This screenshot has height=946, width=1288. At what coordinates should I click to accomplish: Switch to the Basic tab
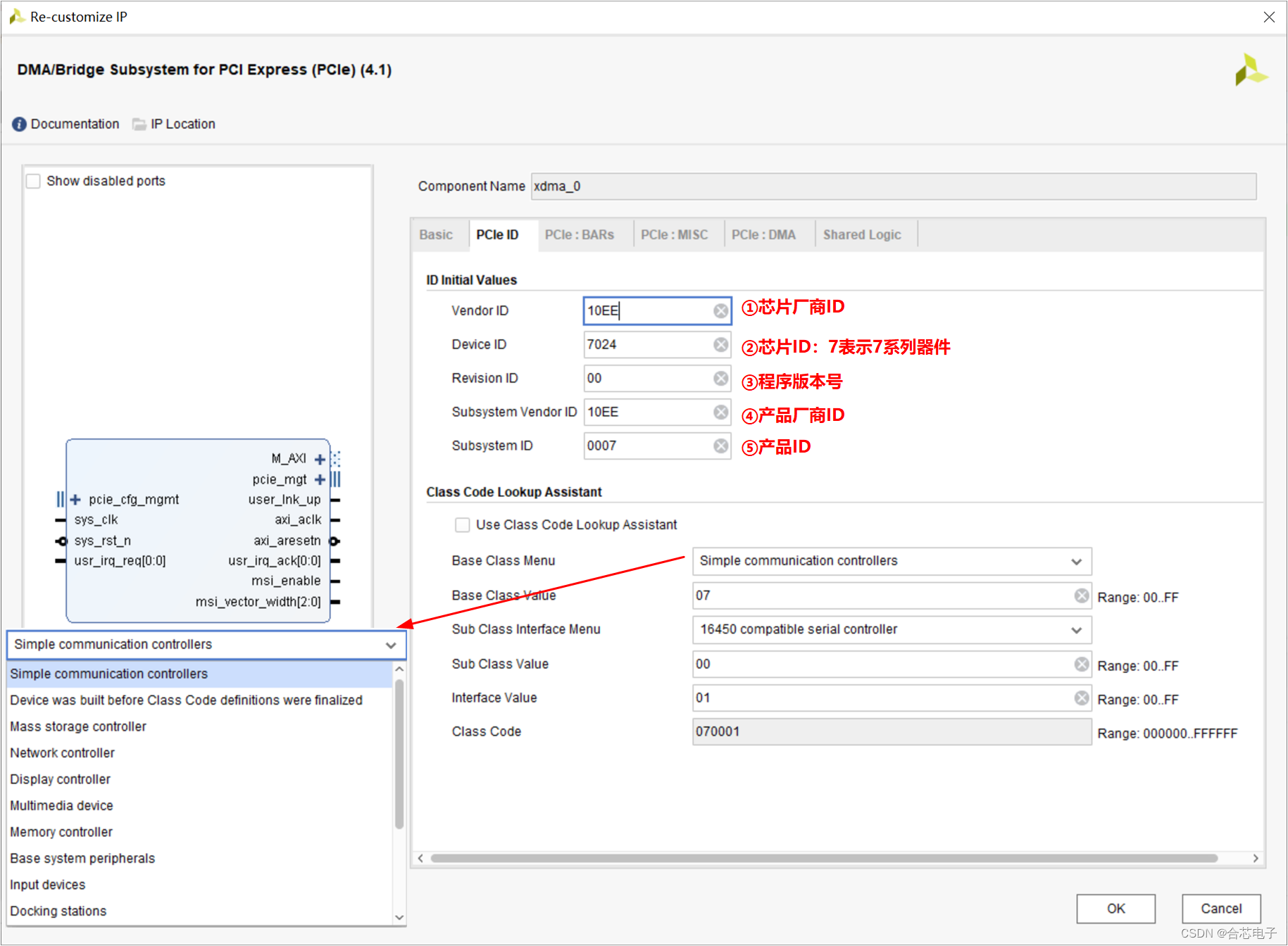tap(436, 235)
